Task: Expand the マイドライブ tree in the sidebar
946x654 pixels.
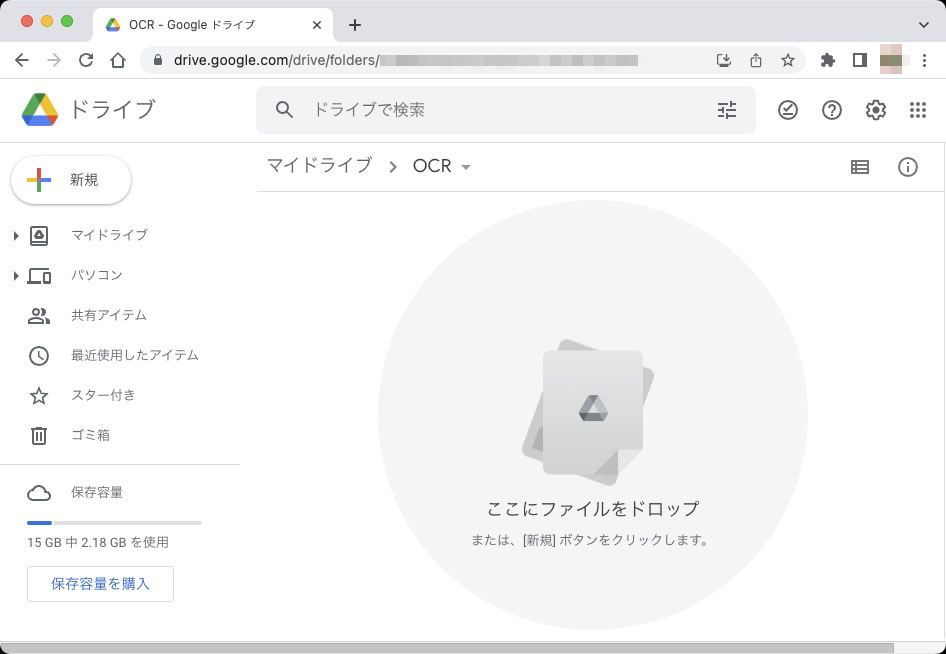Action: 14,235
